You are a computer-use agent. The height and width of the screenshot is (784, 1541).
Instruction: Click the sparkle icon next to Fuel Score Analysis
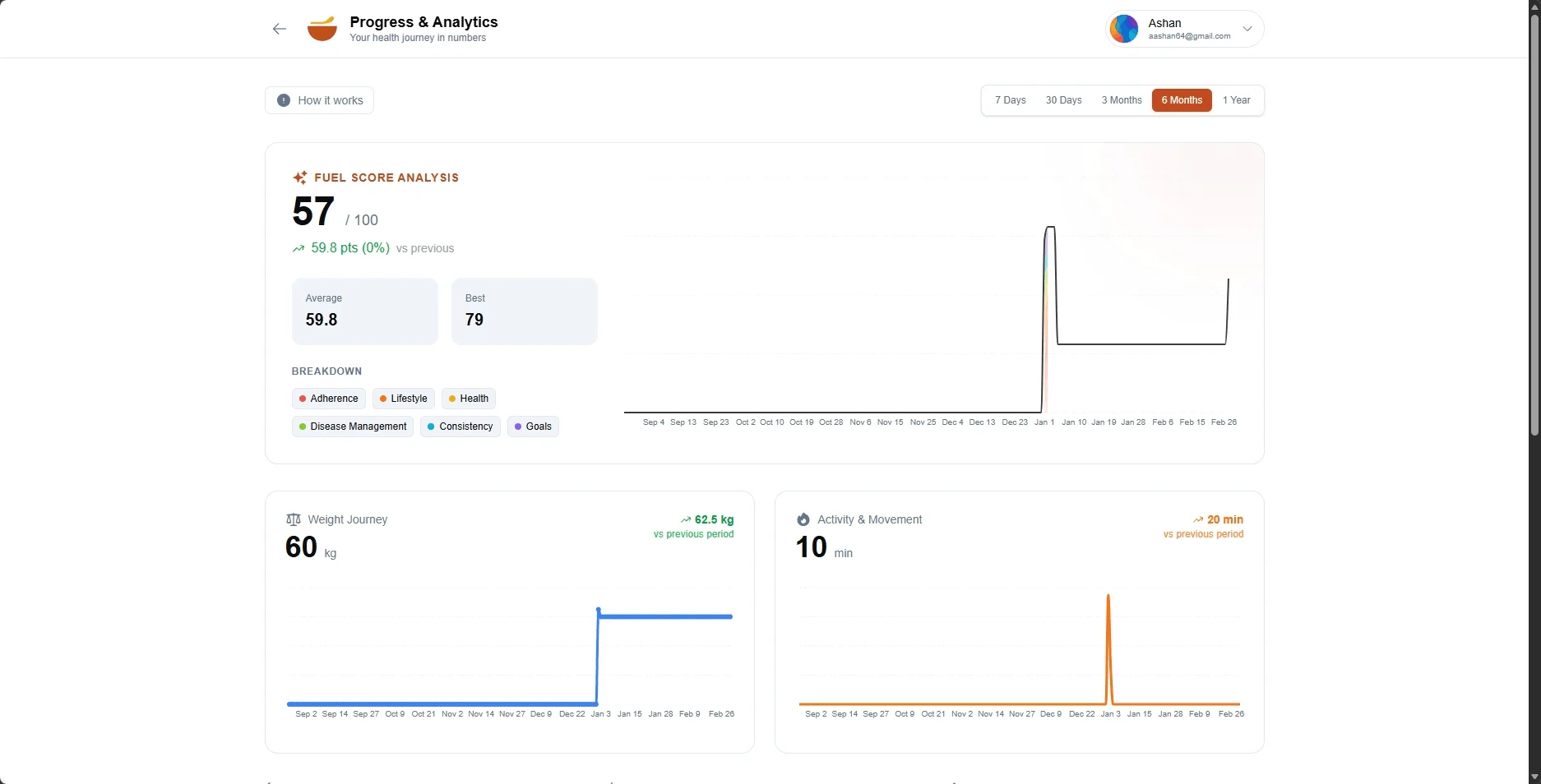tap(300, 178)
